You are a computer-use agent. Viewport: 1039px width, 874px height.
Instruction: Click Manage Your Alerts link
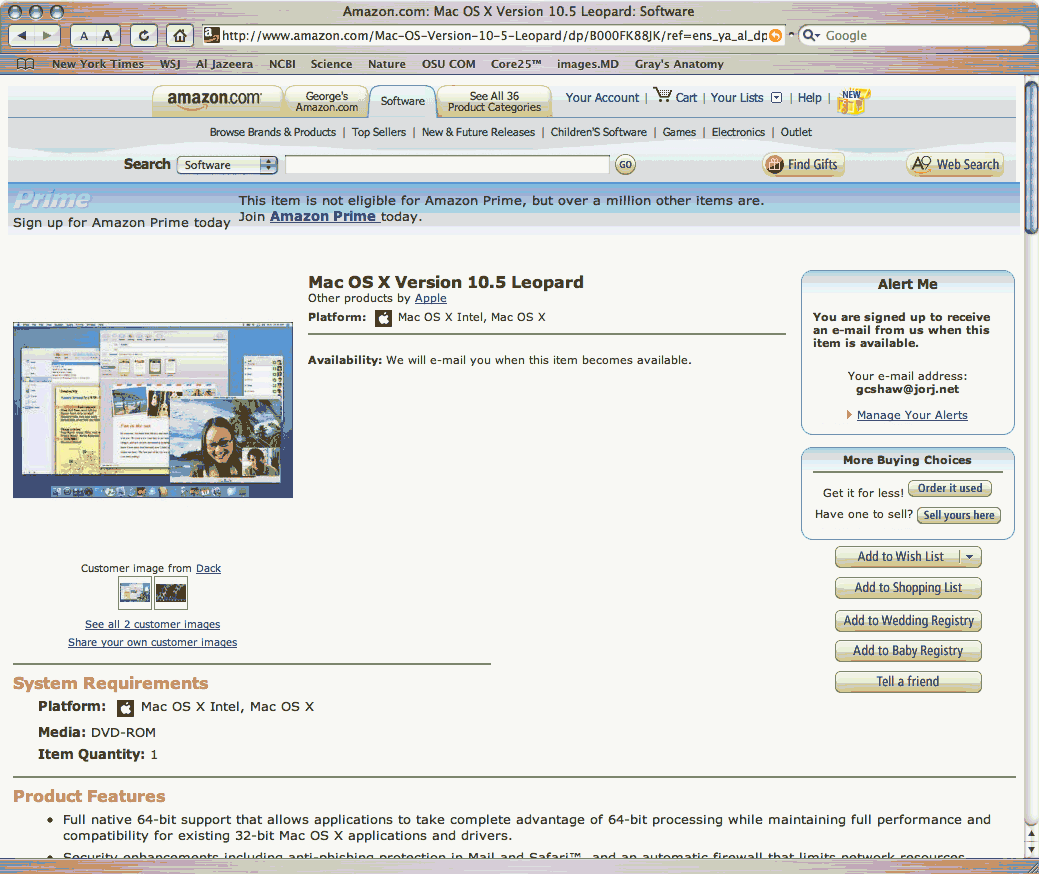click(912, 415)
